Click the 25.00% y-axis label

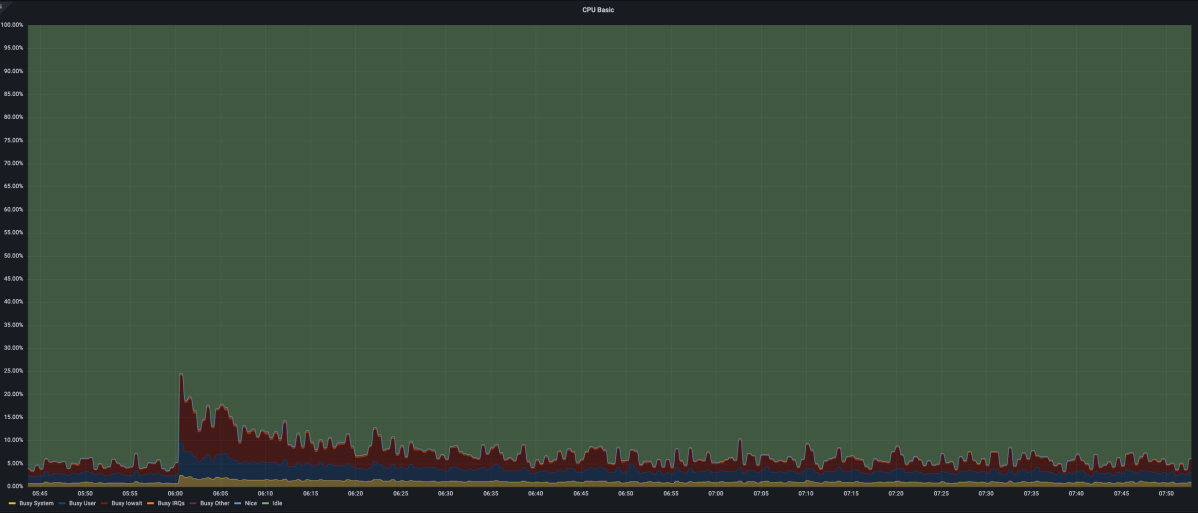[13, 371]
